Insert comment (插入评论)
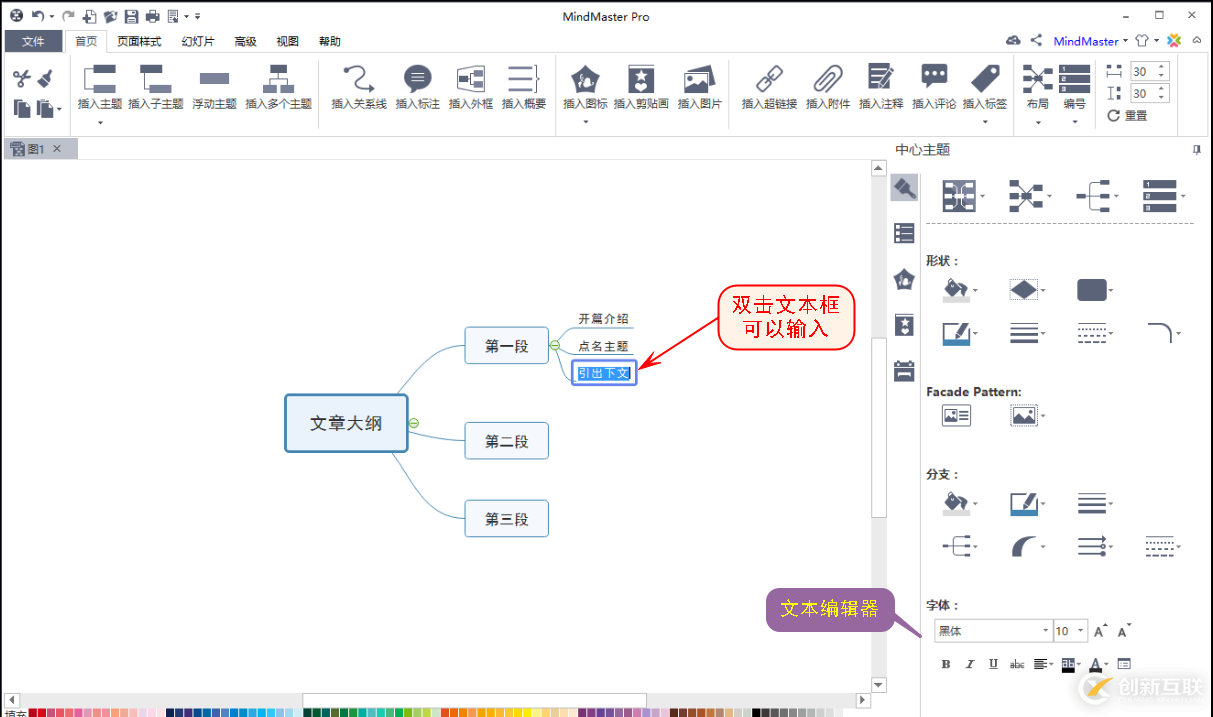The height and width of the screenshot is (717, 1213). pos(934,78)
